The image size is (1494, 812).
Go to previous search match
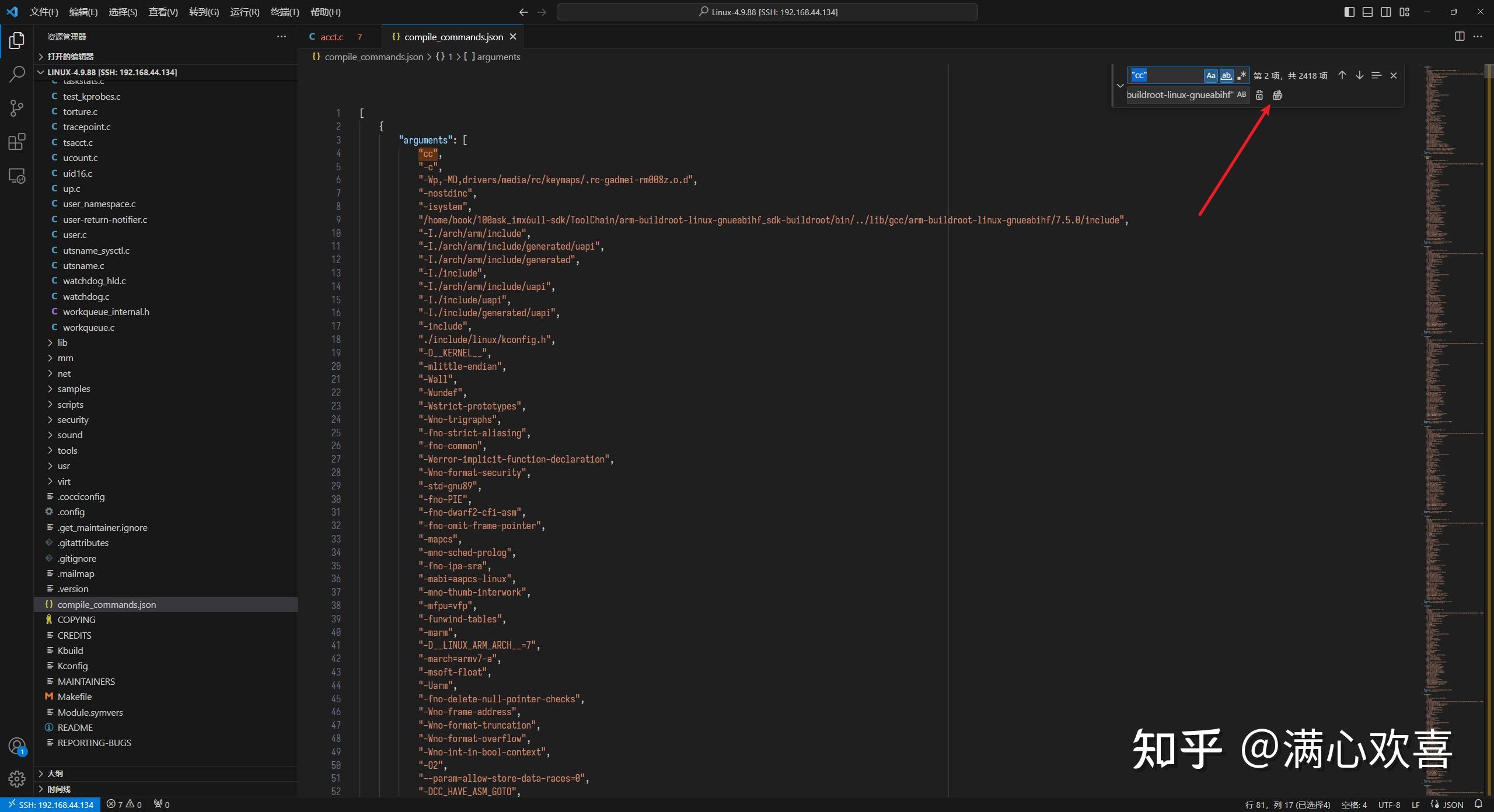click(1341, 75)
